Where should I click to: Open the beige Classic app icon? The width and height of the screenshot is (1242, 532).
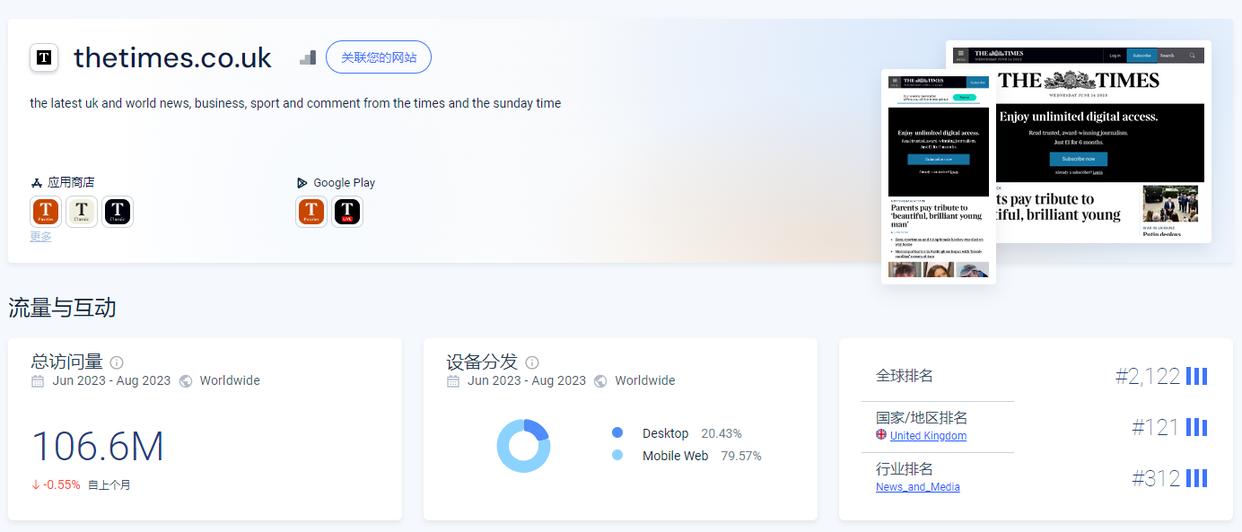coord(82,212)
